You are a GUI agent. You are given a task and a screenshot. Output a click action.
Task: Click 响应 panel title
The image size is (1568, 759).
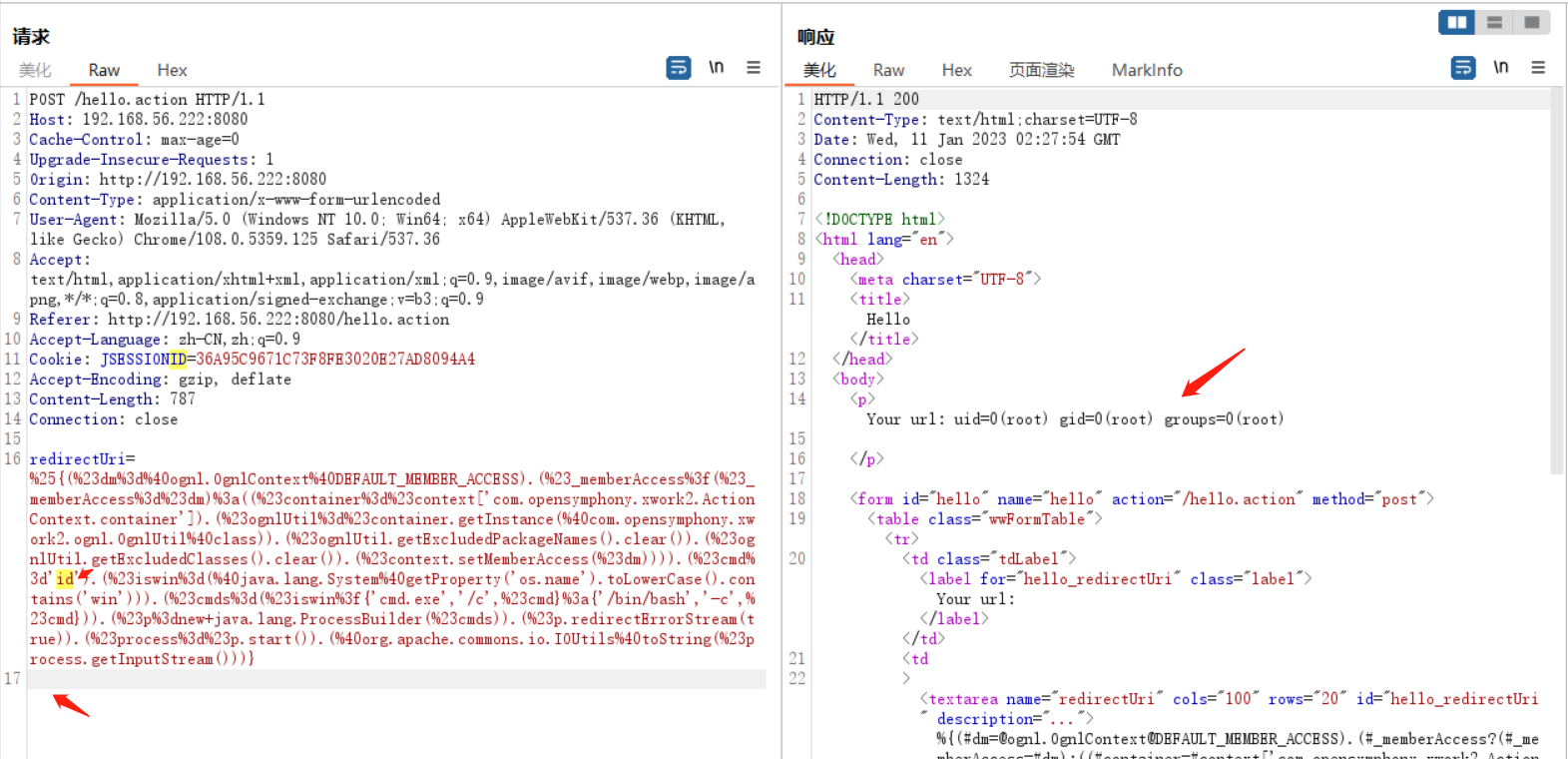815,37
